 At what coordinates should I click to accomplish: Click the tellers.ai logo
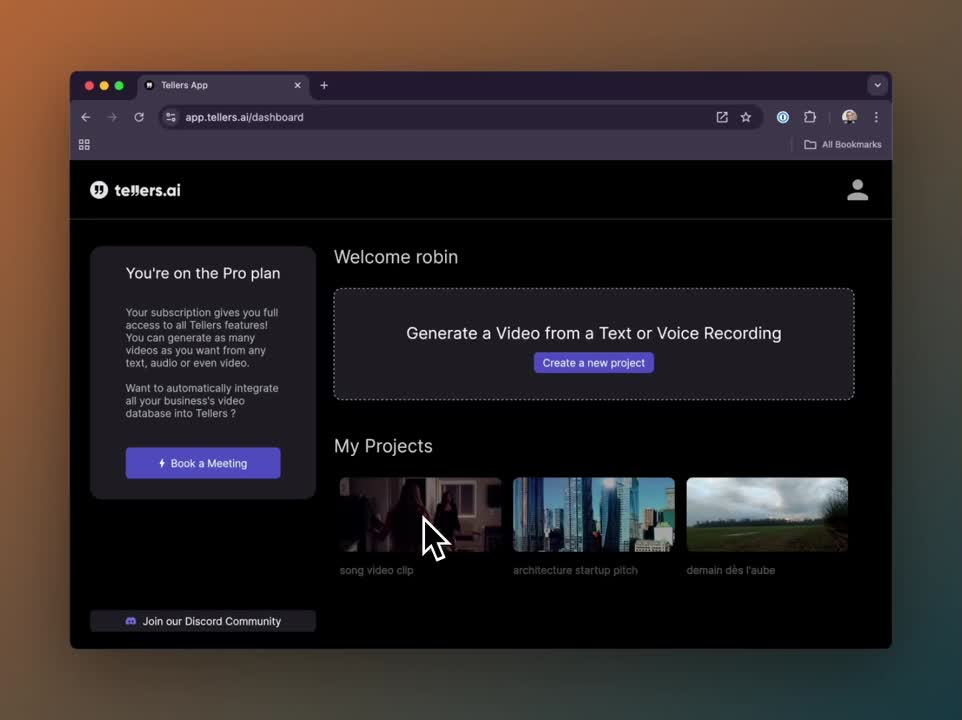point(135,190)
